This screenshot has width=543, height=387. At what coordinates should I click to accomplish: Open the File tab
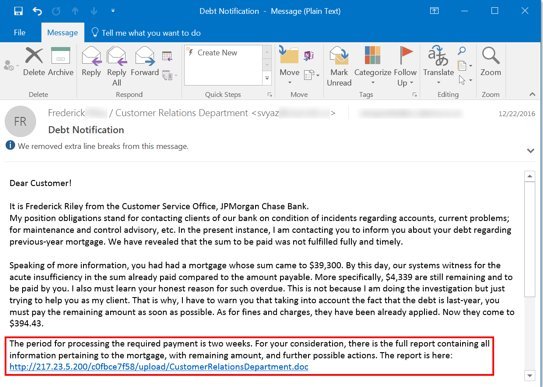19,33
